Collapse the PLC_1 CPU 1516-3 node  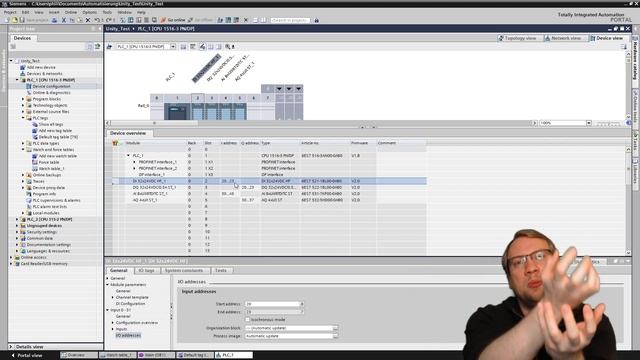pos(18,80)
